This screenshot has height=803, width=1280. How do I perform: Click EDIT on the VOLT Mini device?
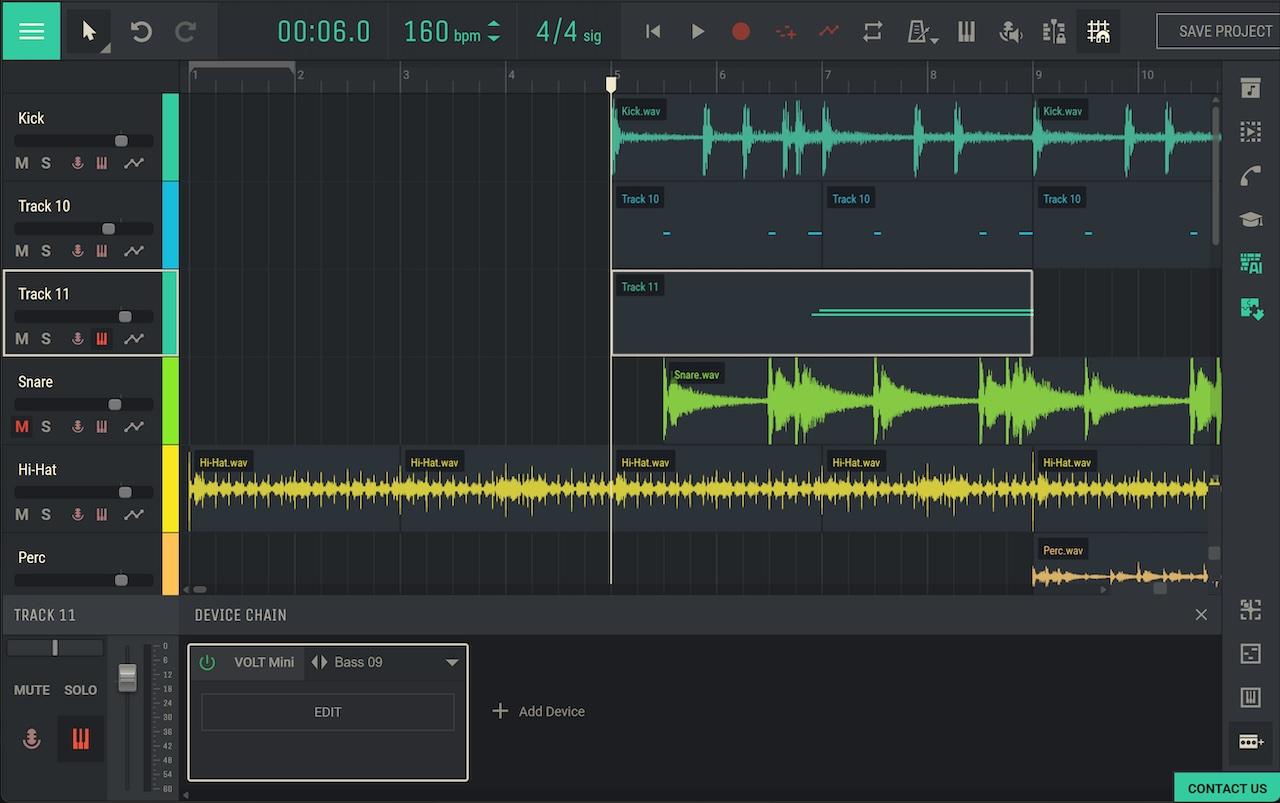click(327, 712)
